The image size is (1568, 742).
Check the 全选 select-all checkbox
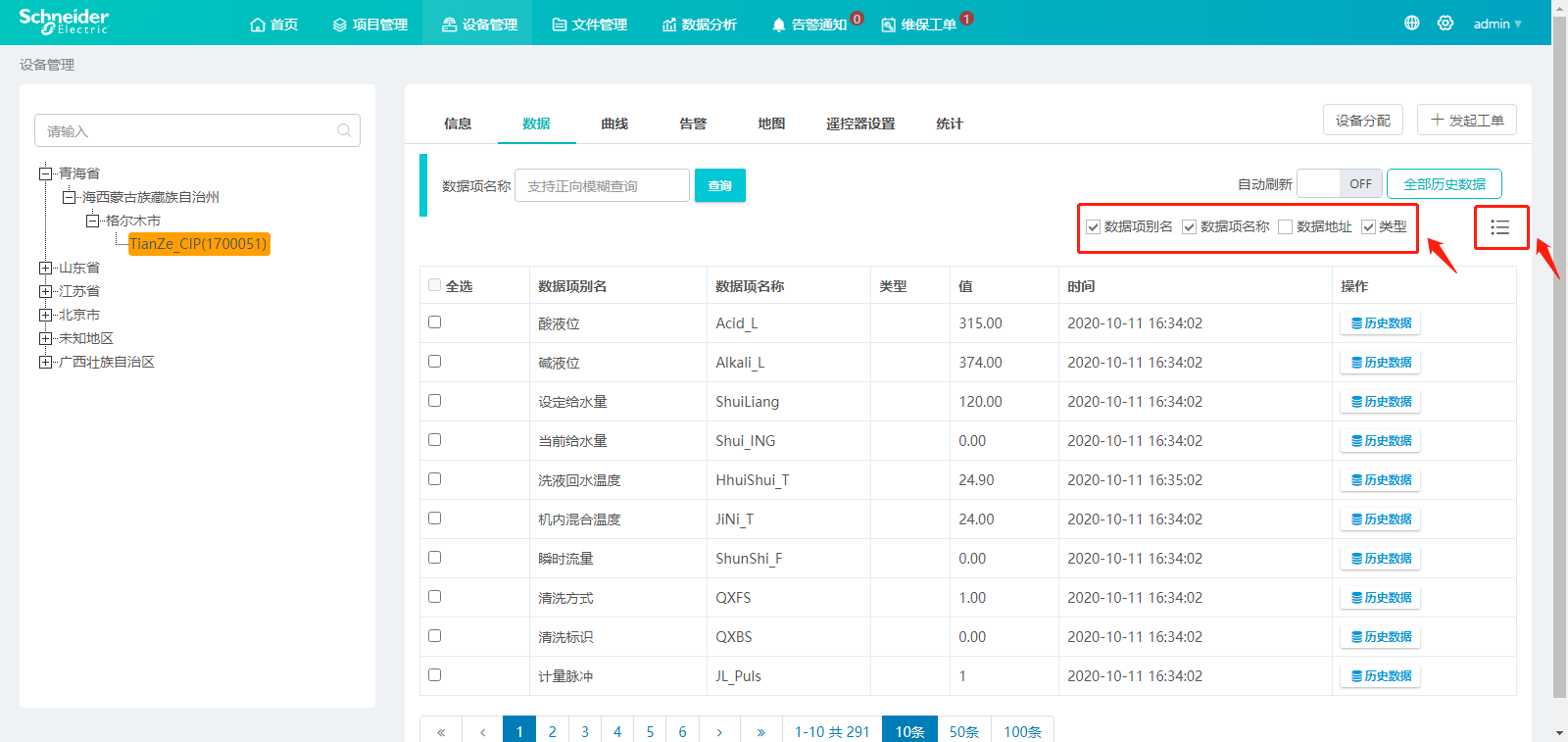[x=435, y=285]
